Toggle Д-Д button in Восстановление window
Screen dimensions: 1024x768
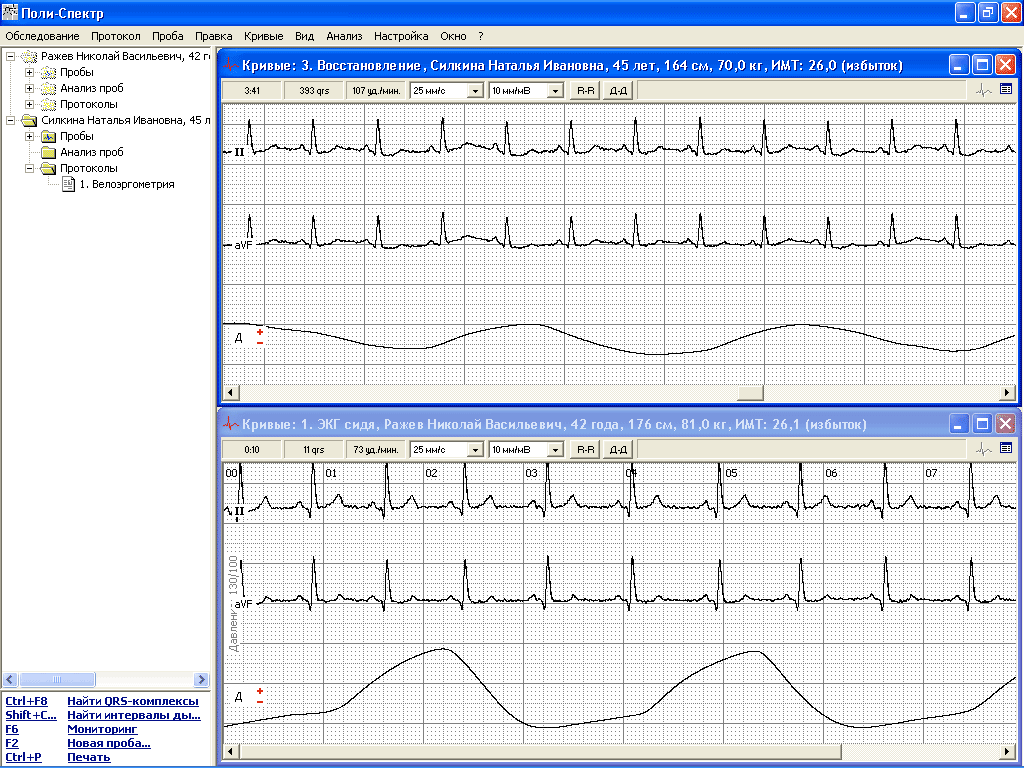619,91
